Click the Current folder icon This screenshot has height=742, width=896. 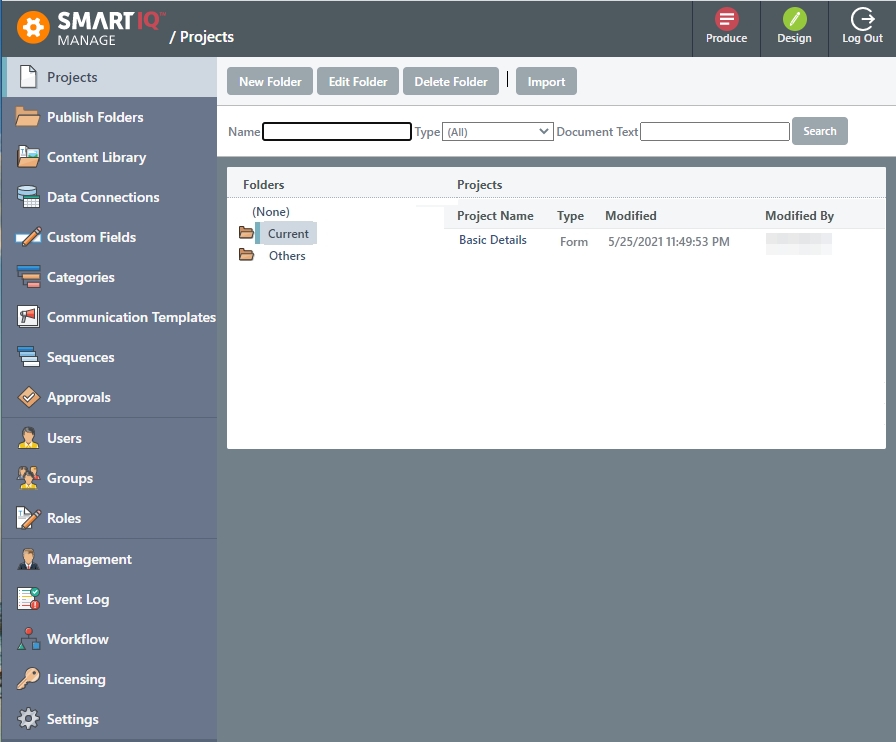coord(246,232)
